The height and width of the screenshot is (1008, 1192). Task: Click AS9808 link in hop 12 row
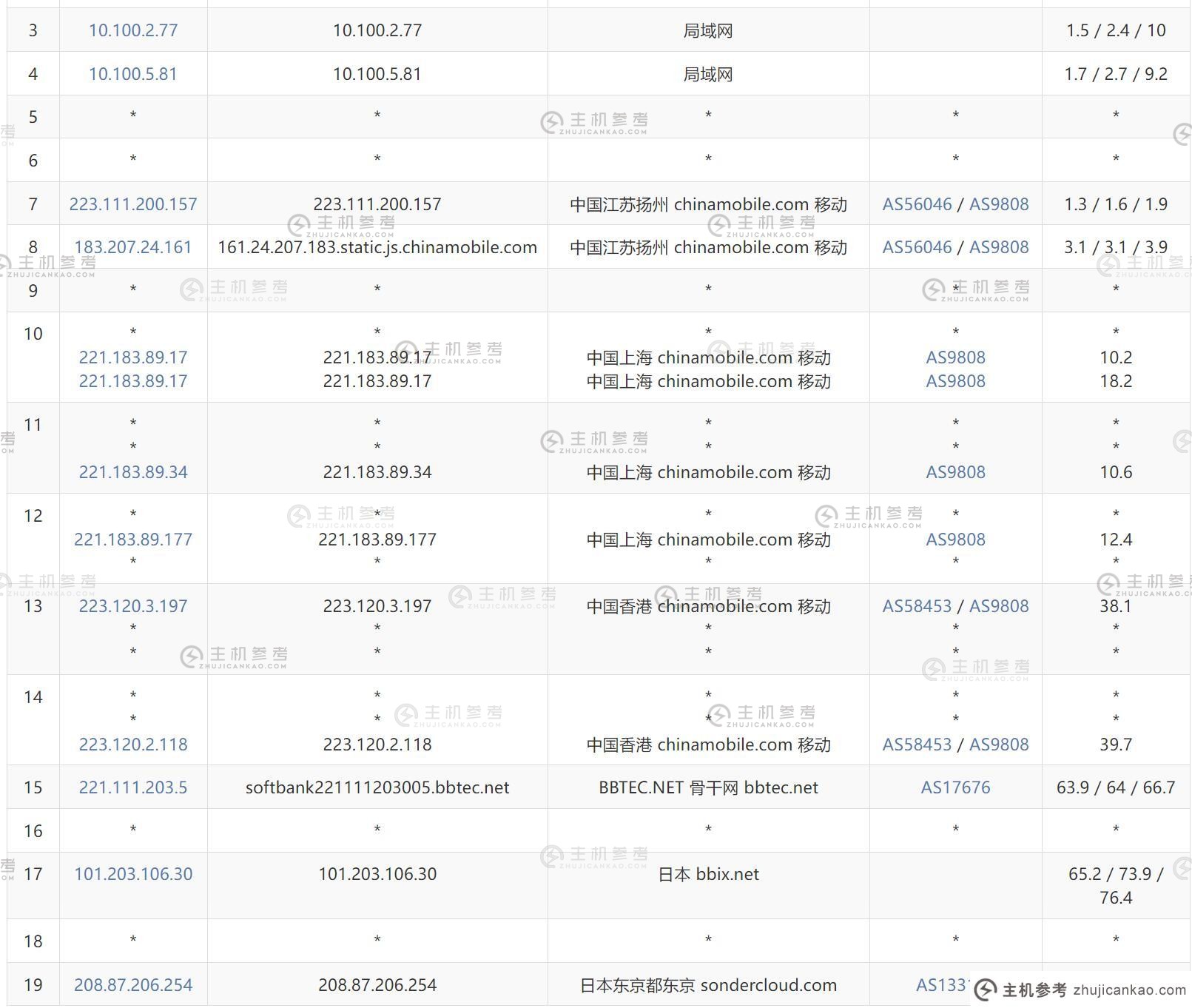(x=955, y=540)
